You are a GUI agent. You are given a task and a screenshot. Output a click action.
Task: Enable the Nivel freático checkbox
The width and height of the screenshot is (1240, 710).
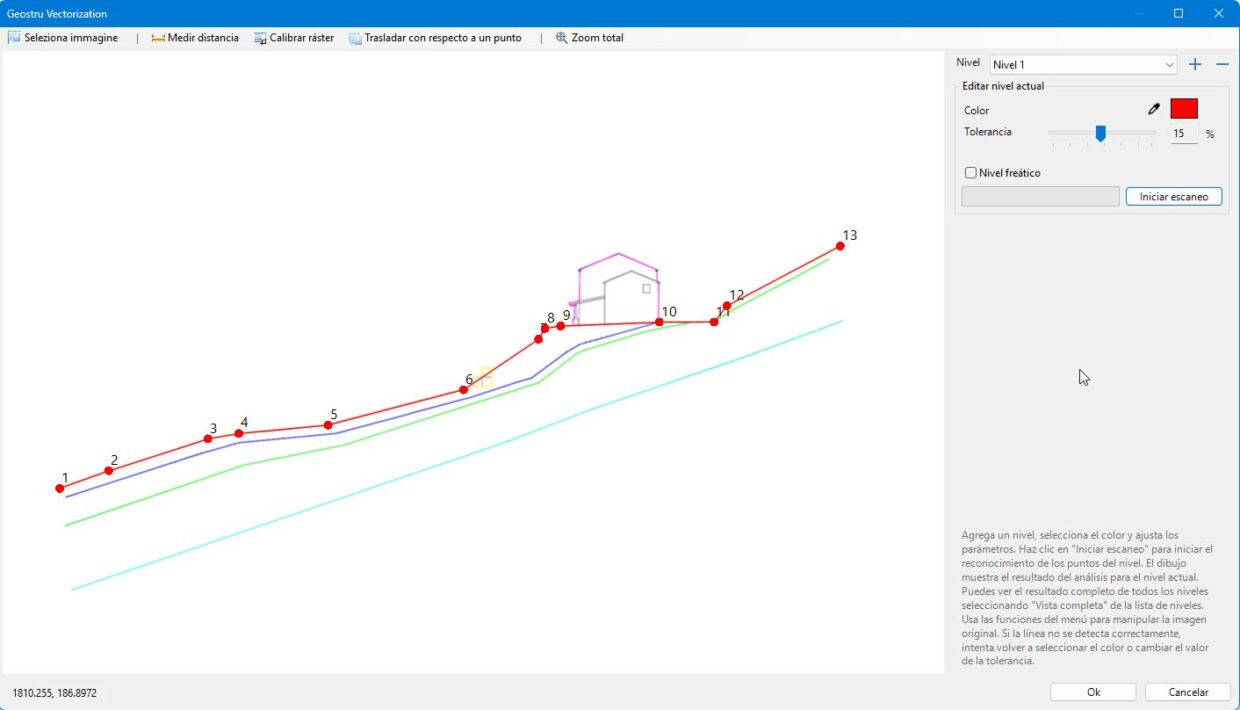970,172
